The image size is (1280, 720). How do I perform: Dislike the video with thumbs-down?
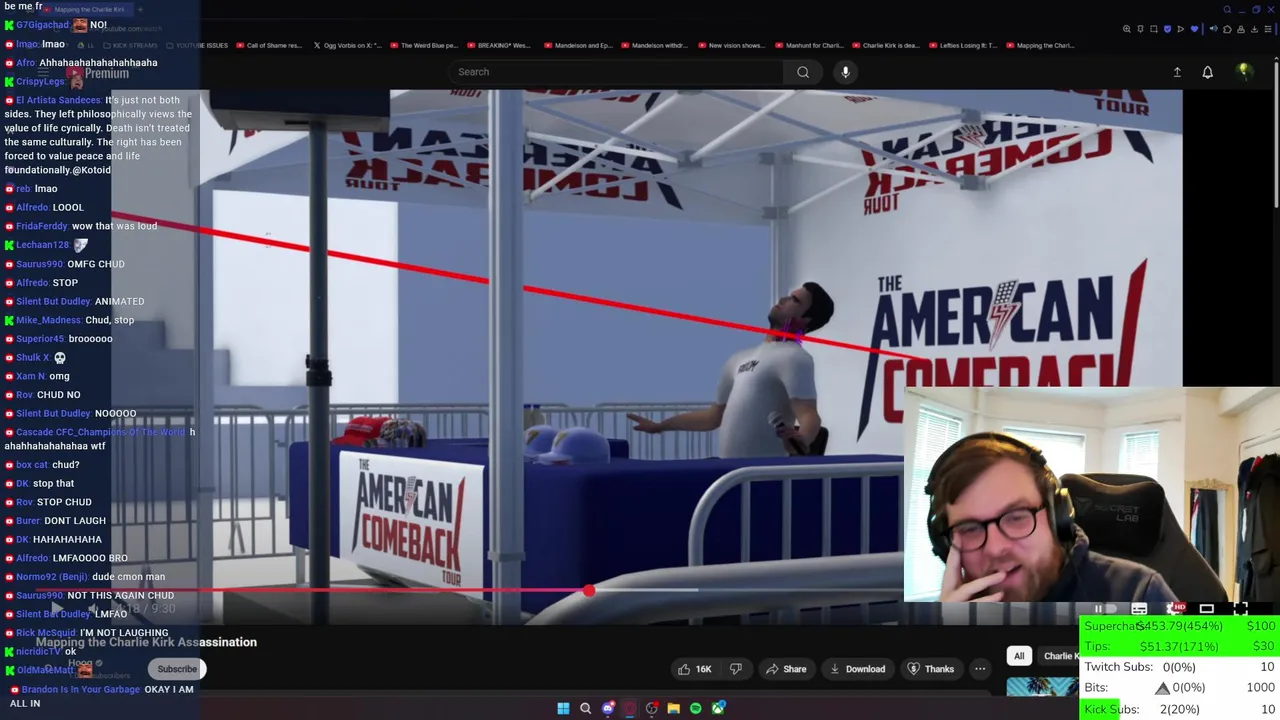(x=736, y=669)
